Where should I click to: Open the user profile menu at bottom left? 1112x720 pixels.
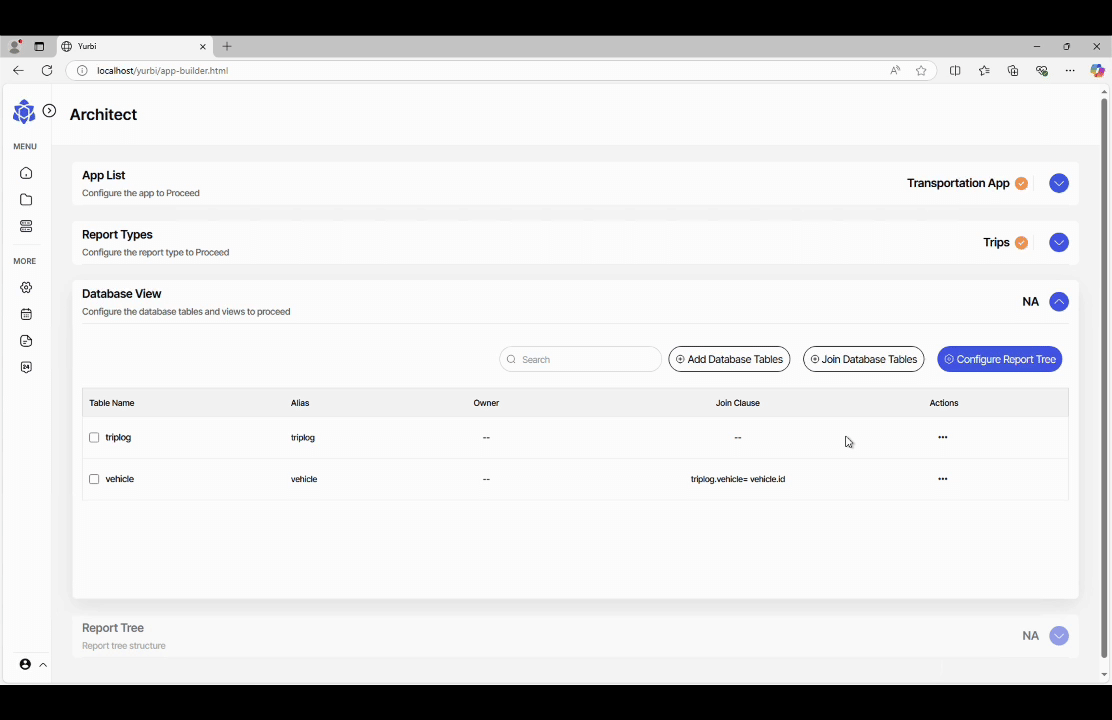32,665
